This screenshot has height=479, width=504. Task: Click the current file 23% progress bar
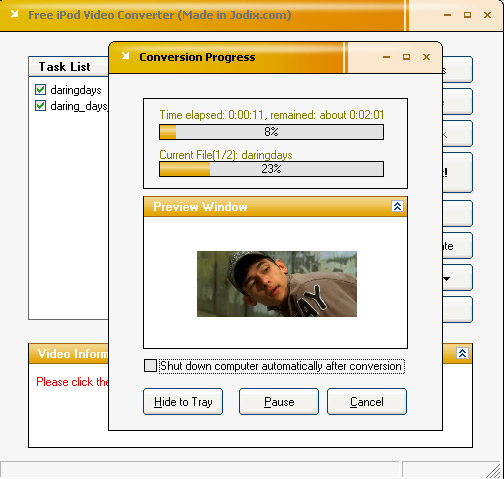click(271, 169)
